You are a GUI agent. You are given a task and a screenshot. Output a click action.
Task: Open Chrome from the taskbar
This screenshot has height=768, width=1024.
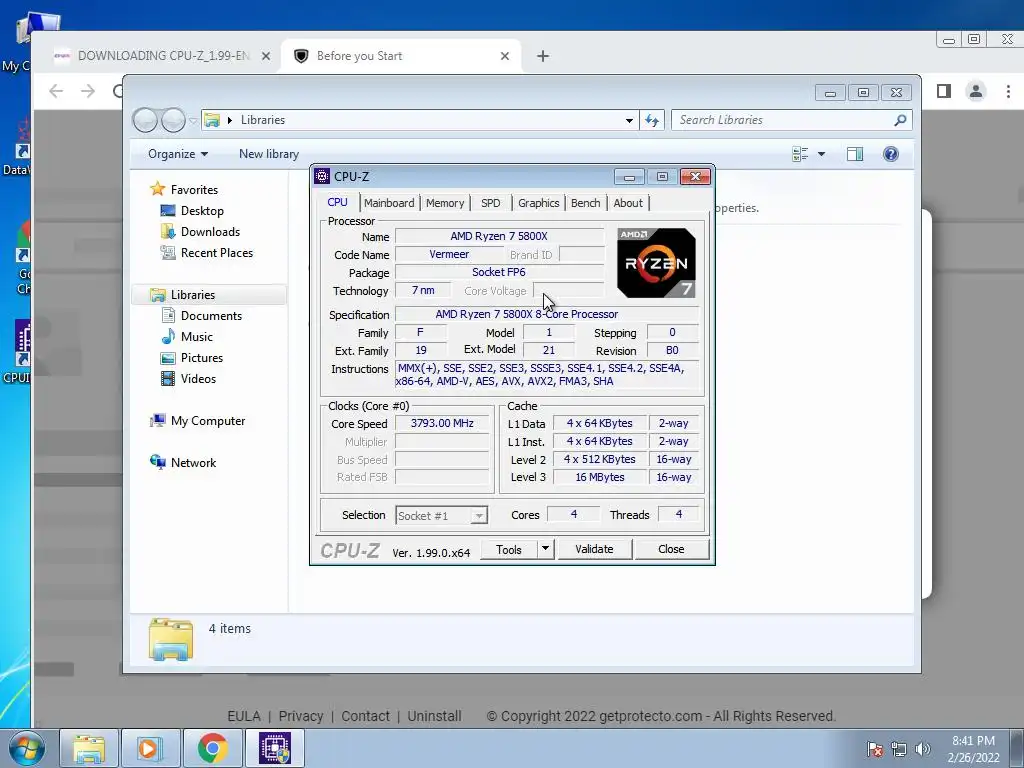(212, 748)
